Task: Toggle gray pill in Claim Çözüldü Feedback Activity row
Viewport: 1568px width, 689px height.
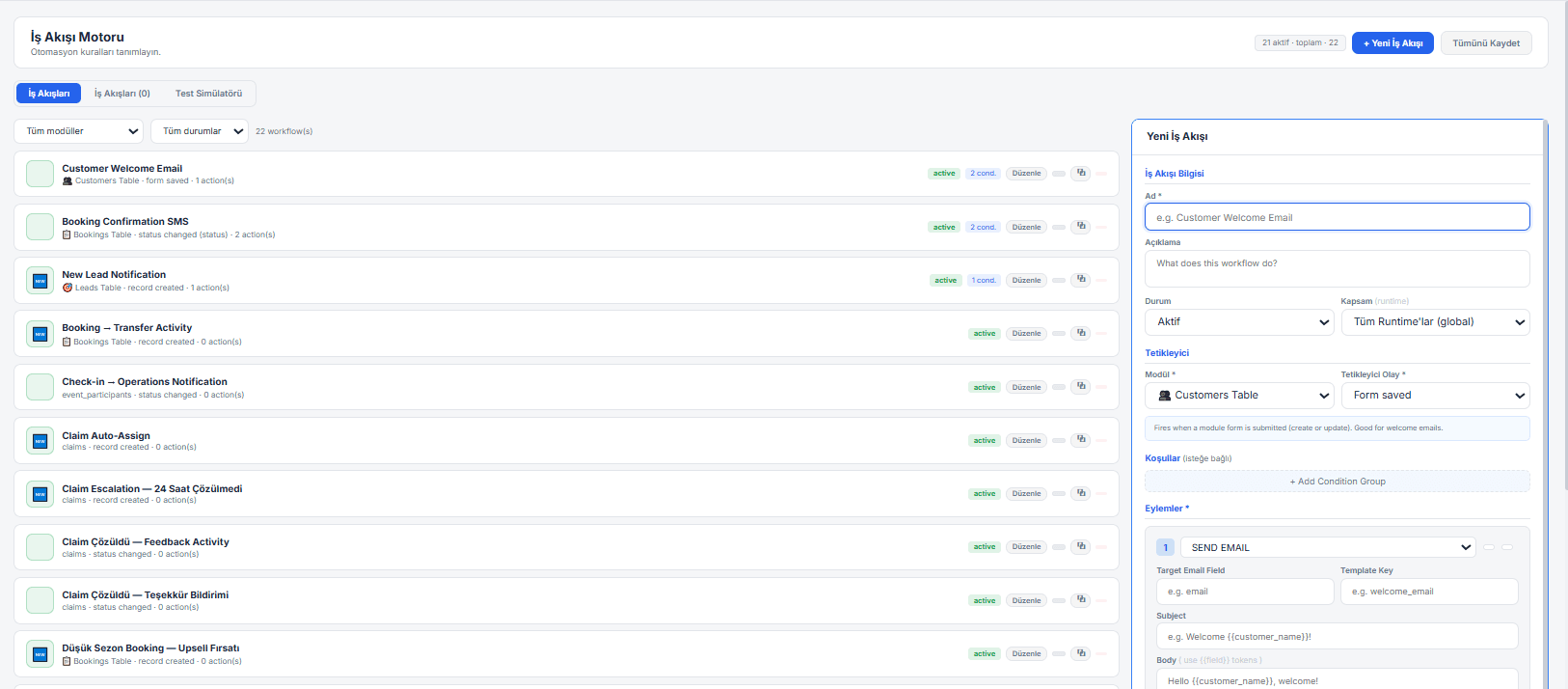Action: [x=1059, y=546]
